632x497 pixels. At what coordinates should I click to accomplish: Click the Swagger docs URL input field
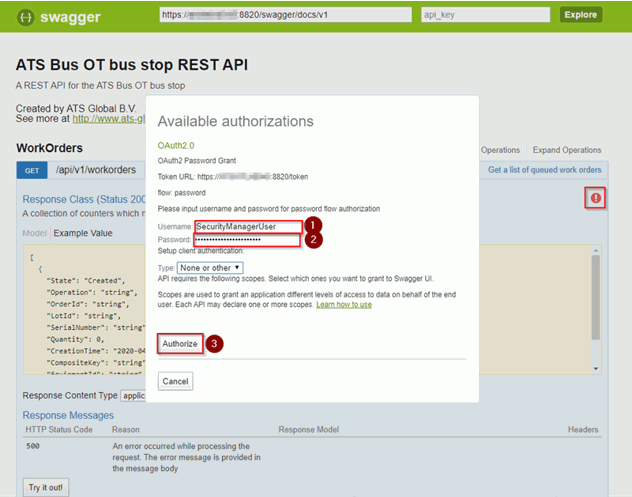tap(285, 15)
